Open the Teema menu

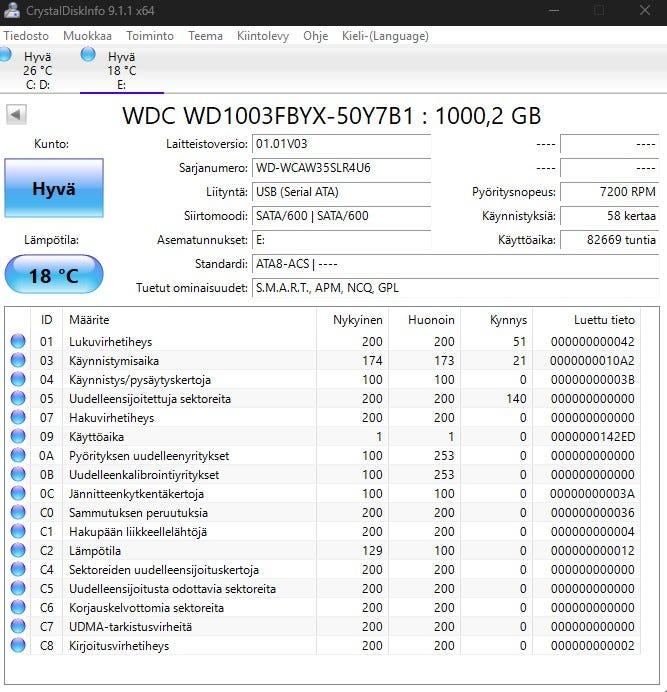(205, 36)
